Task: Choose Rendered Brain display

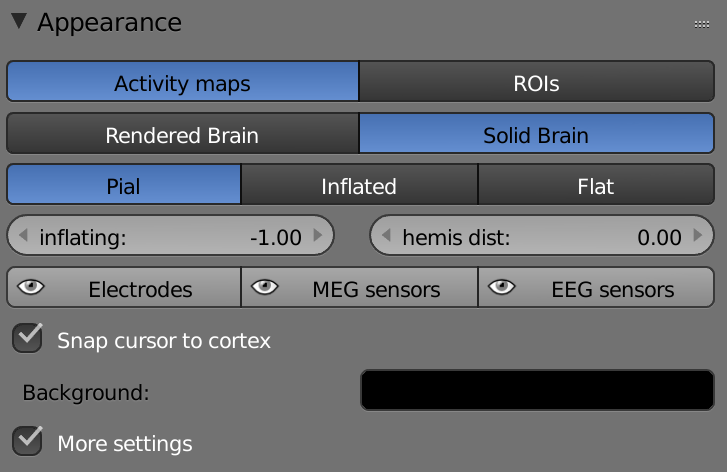Action: point(183,133)
